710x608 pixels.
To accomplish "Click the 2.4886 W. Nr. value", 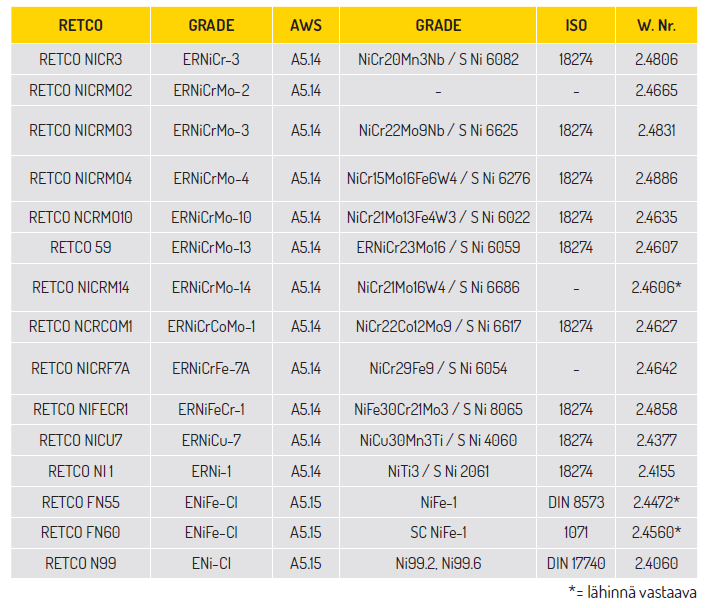I will [x=656, y=178].
